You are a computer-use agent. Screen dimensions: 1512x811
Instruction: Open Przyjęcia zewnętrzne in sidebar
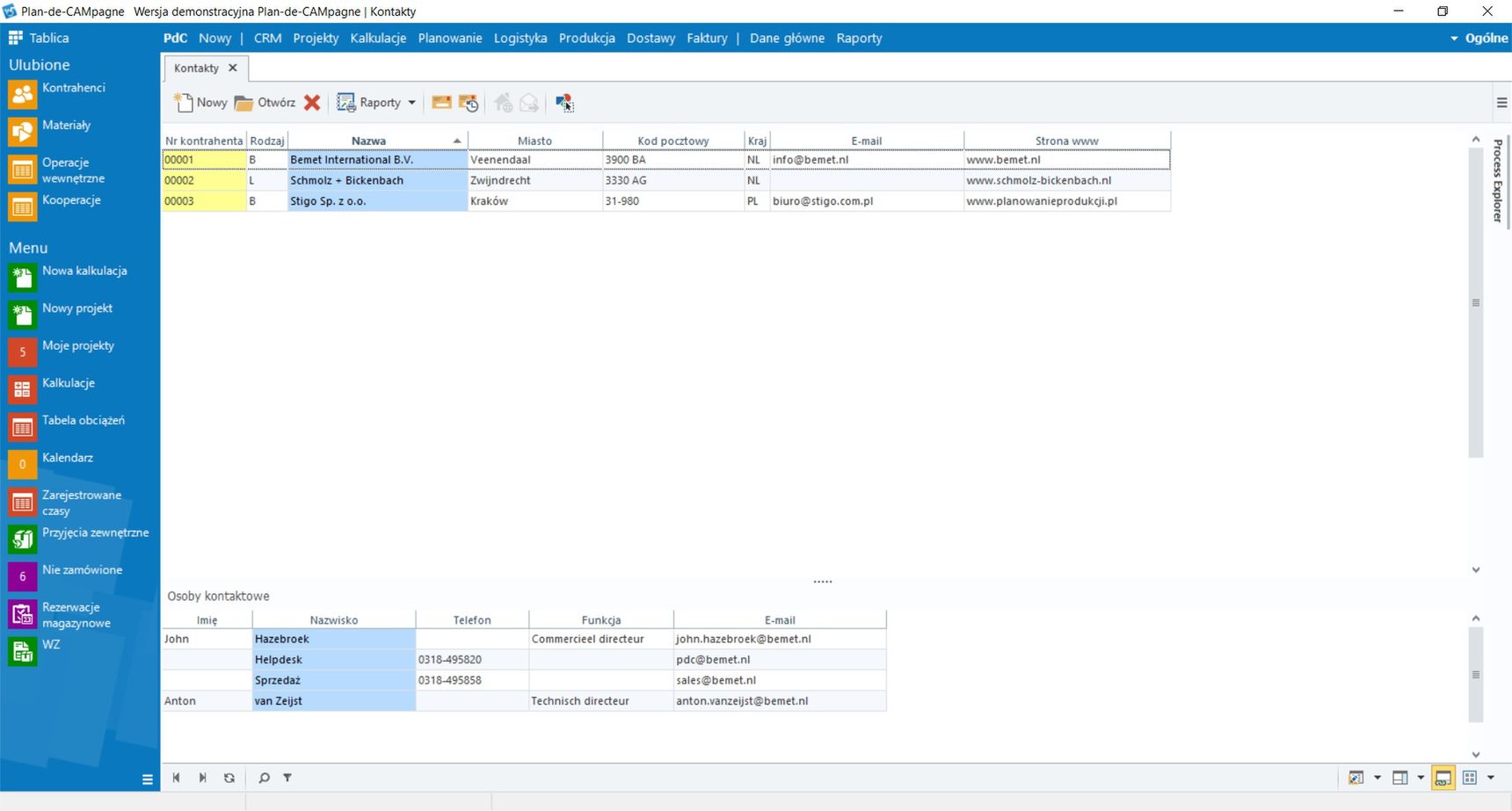click(x=79, y=539)
